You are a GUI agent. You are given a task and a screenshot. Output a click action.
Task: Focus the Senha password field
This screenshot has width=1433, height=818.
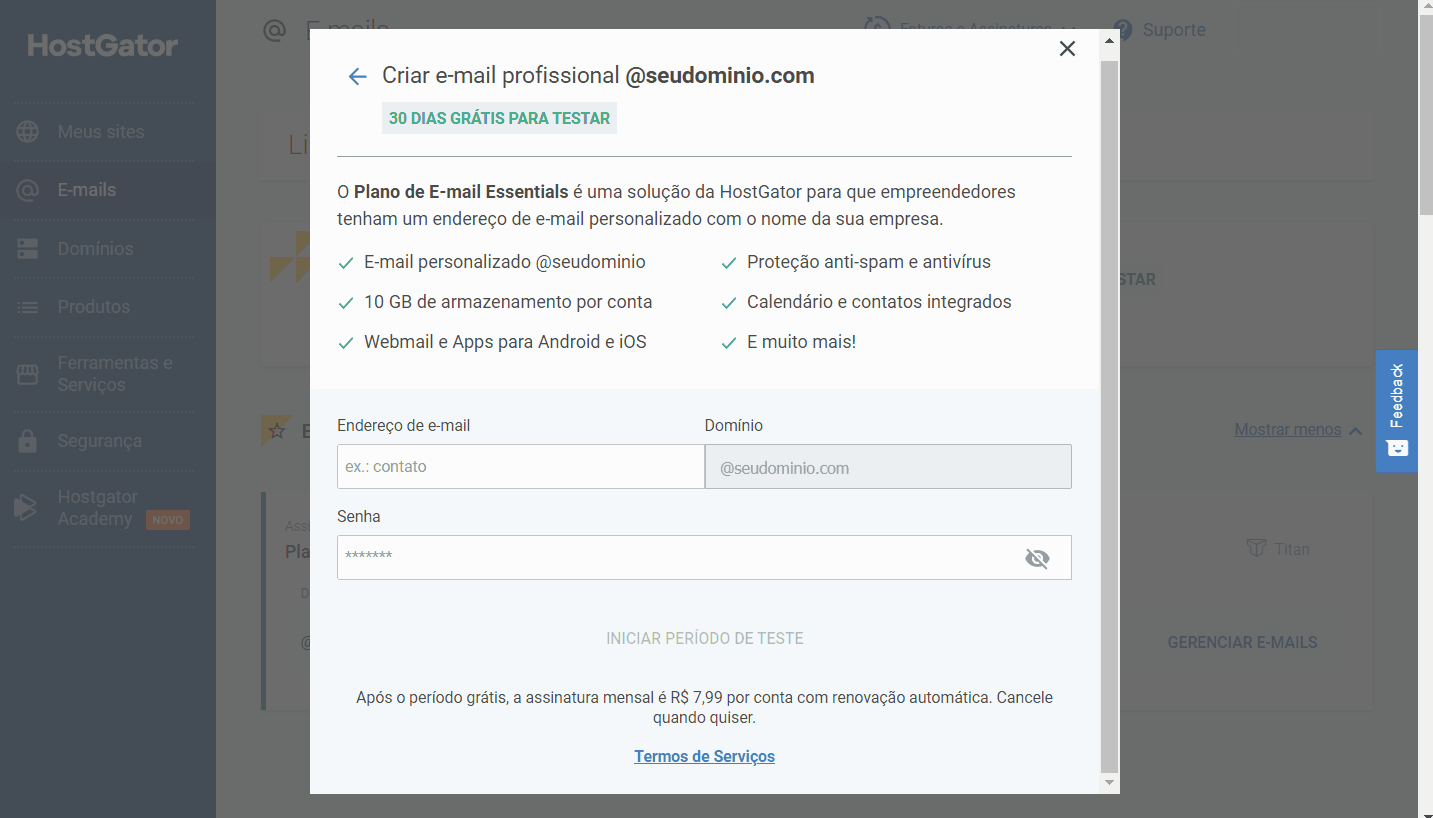coord(704,558)
